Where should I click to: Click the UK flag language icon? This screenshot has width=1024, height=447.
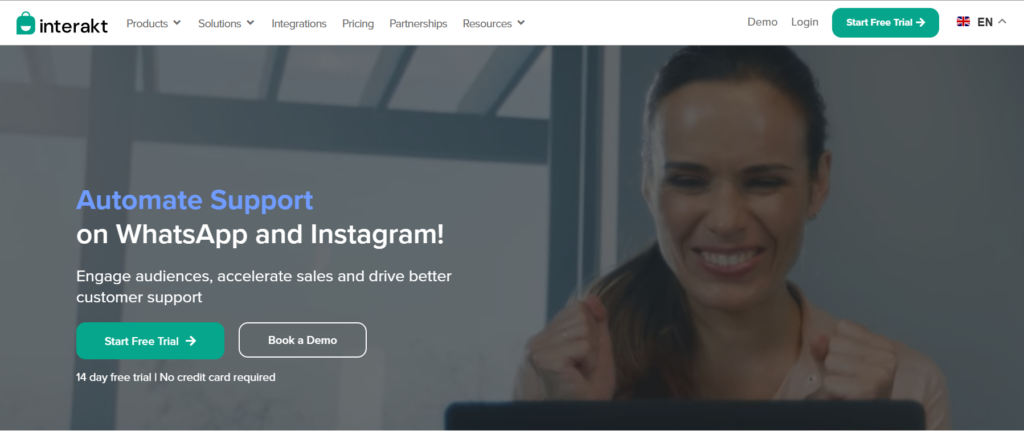(963, 22)
